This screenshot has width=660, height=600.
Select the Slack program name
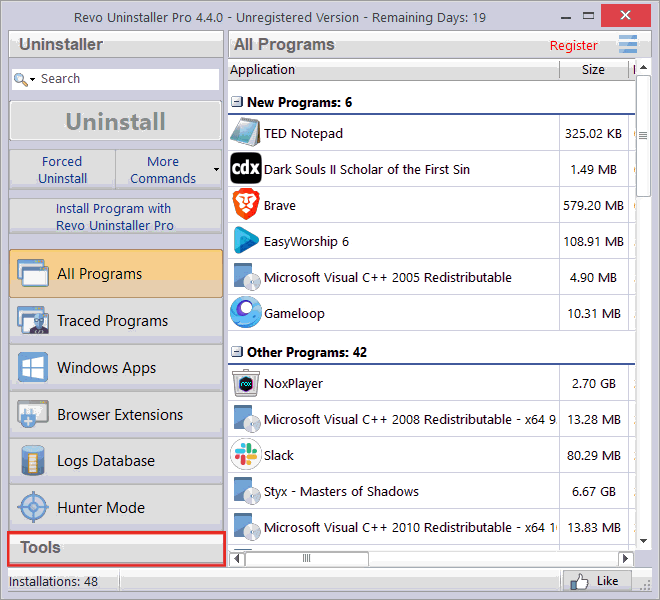point(278,455)
